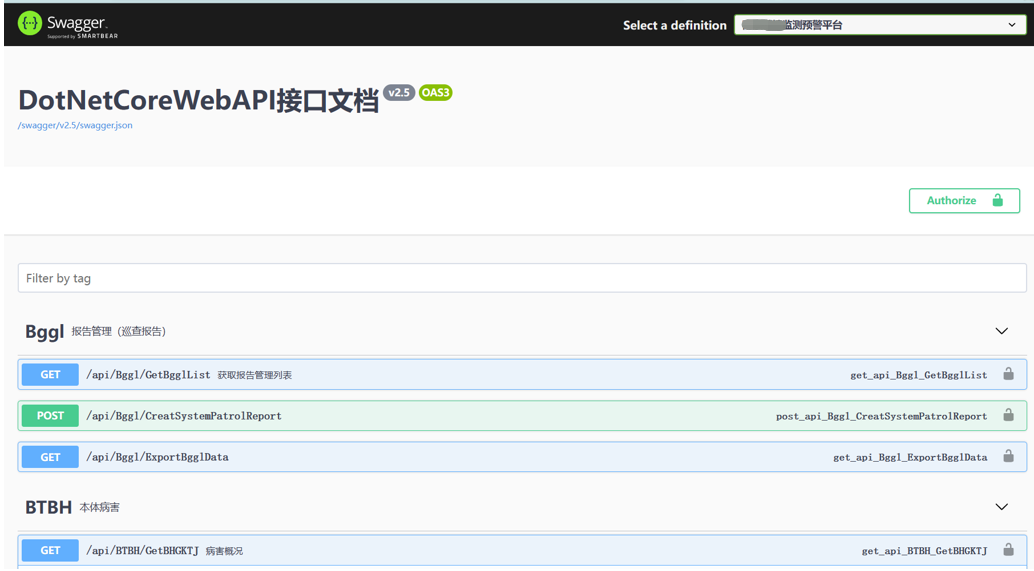The image size is (1034, 571).
Task: Expand GET button for /api/Bggl/GetBgglList
Action: [50, 375]
